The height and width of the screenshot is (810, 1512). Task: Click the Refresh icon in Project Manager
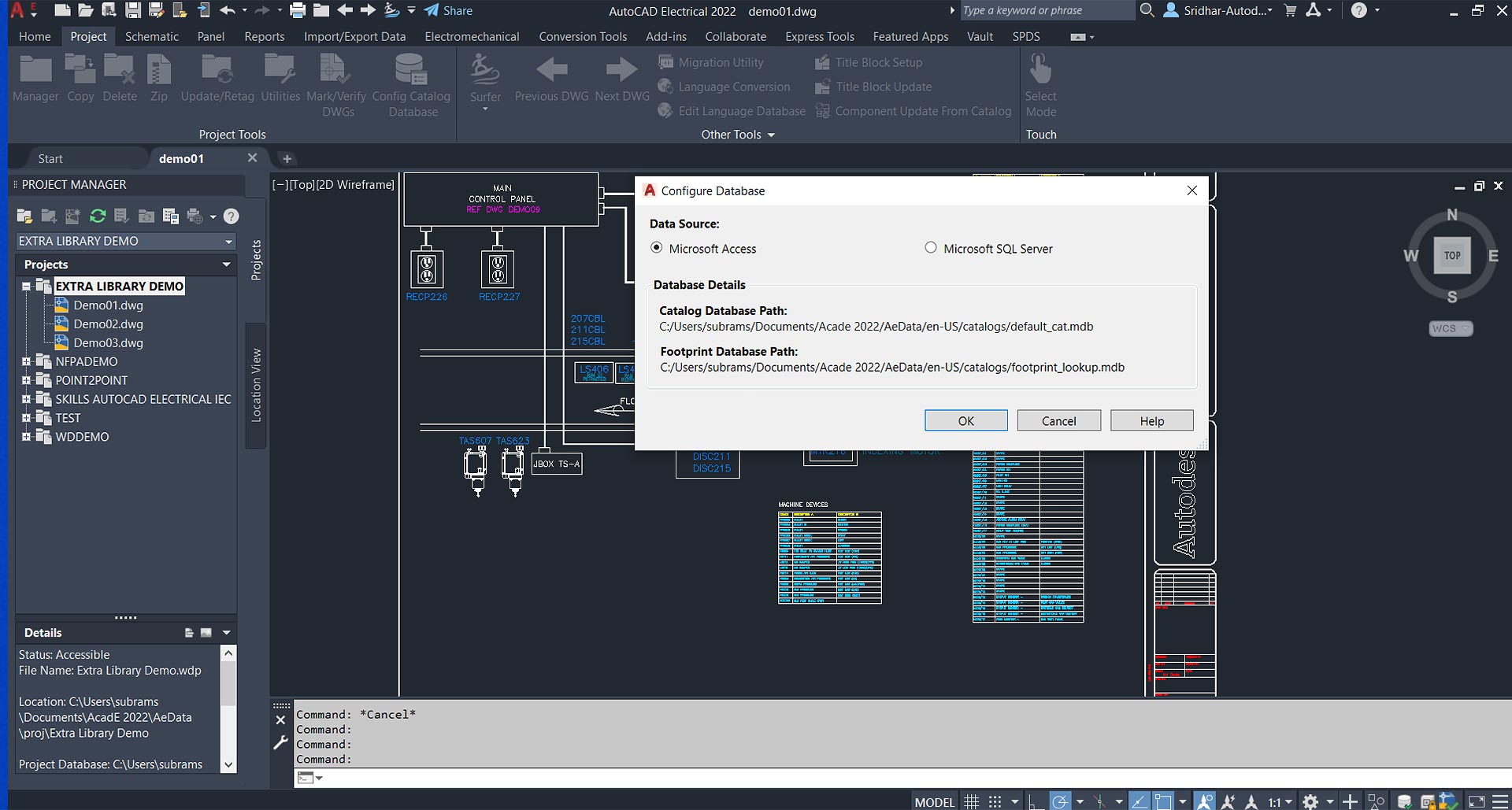point(98,216)
